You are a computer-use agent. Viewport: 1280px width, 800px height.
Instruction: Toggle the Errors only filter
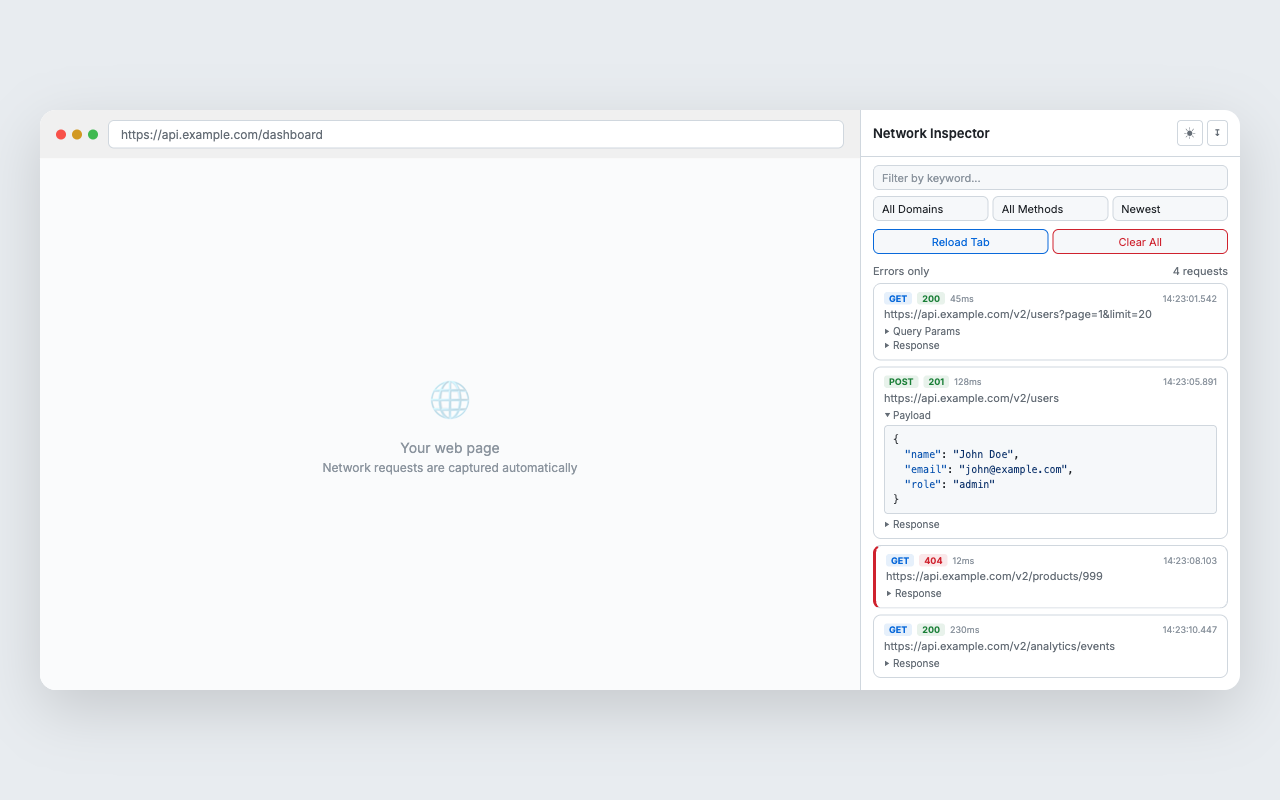901,271
